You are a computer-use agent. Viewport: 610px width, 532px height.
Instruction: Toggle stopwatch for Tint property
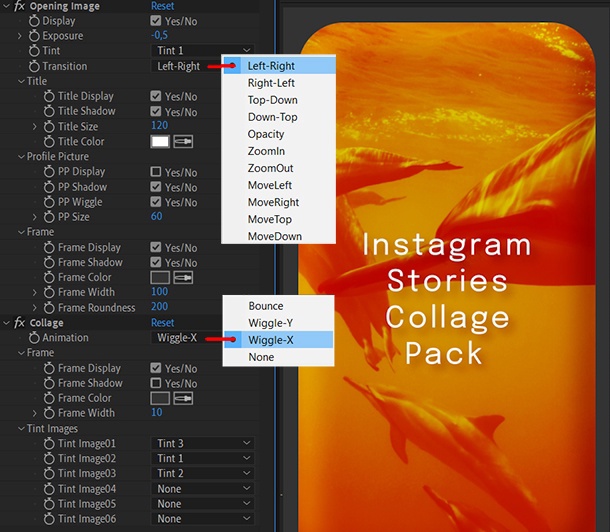tap(36, 51)
